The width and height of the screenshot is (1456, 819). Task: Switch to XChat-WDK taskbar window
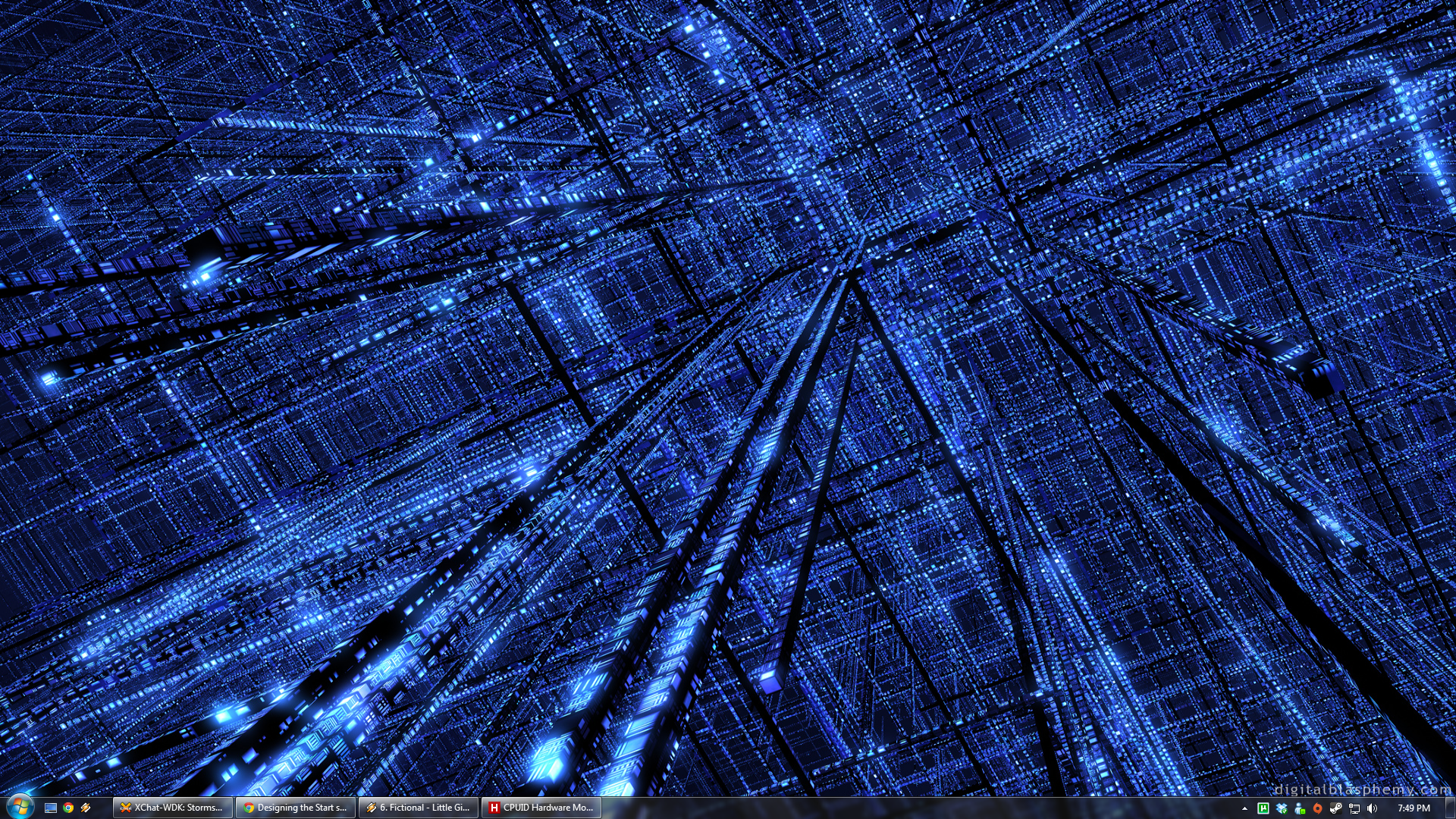(173, 808)
